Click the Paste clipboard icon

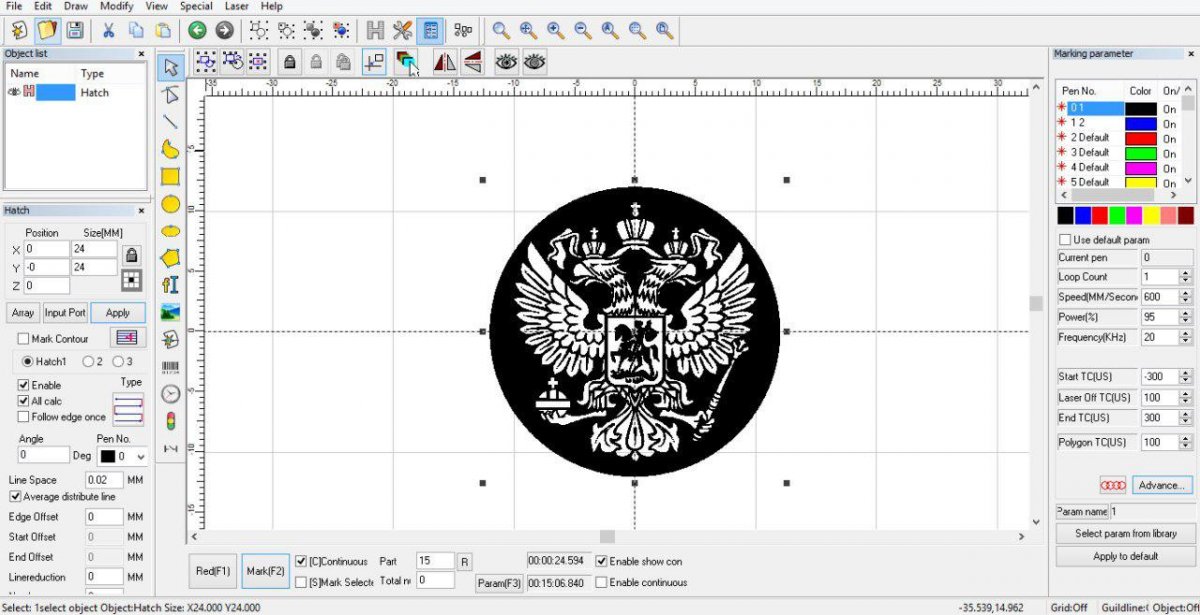tap(162, 31)
